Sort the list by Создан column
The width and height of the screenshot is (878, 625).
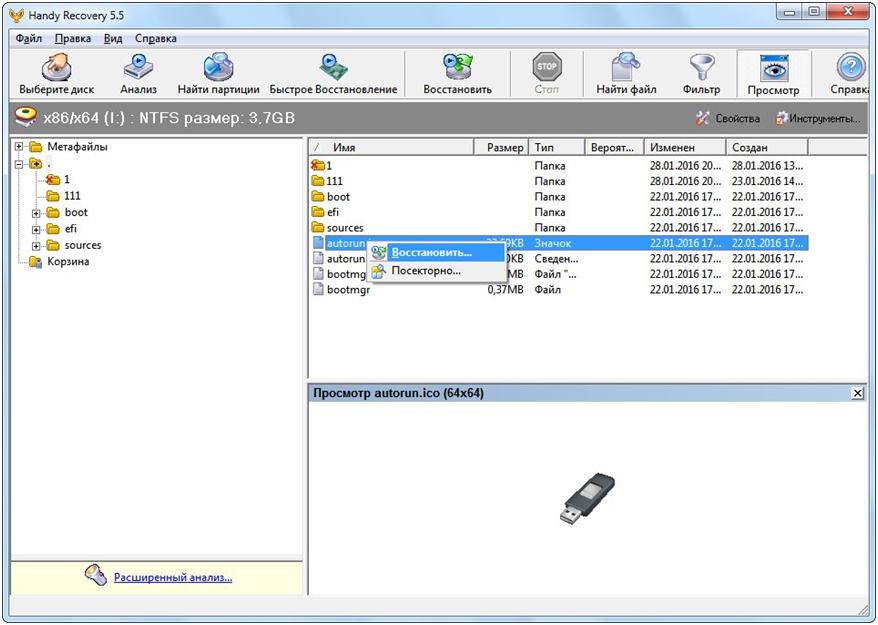(767, 147)
